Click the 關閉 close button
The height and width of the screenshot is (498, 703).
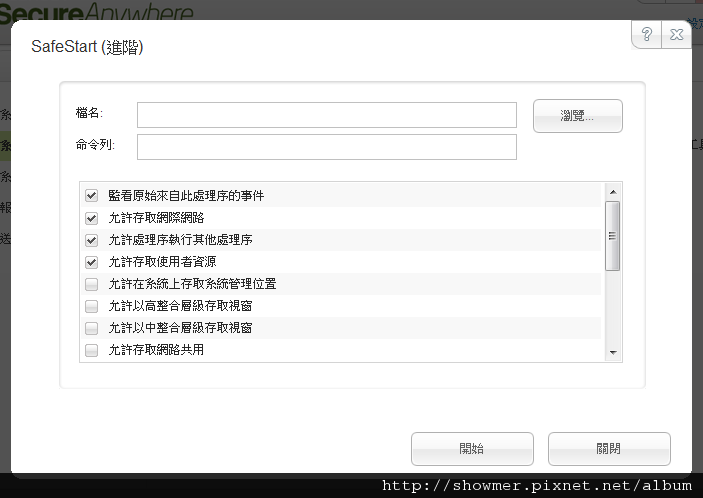(609, 449)
